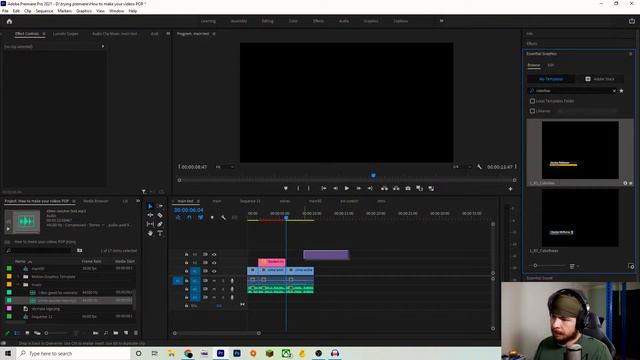Click the Adobe Stock button
Viewport: 640px width, 360px height.
(x=600, y=79)
